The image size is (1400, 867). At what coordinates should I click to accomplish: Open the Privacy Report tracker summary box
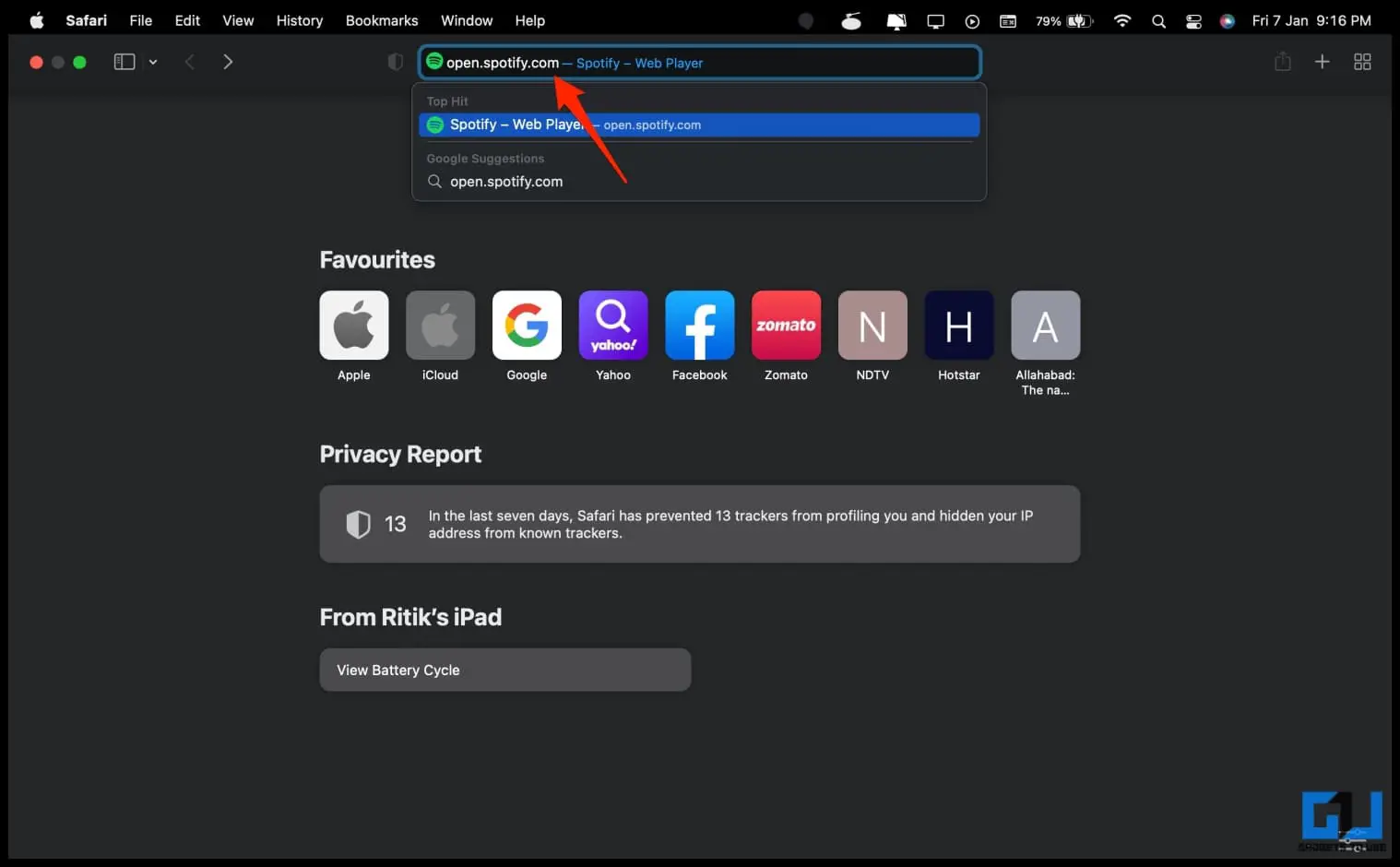click(x=700, y=524)
